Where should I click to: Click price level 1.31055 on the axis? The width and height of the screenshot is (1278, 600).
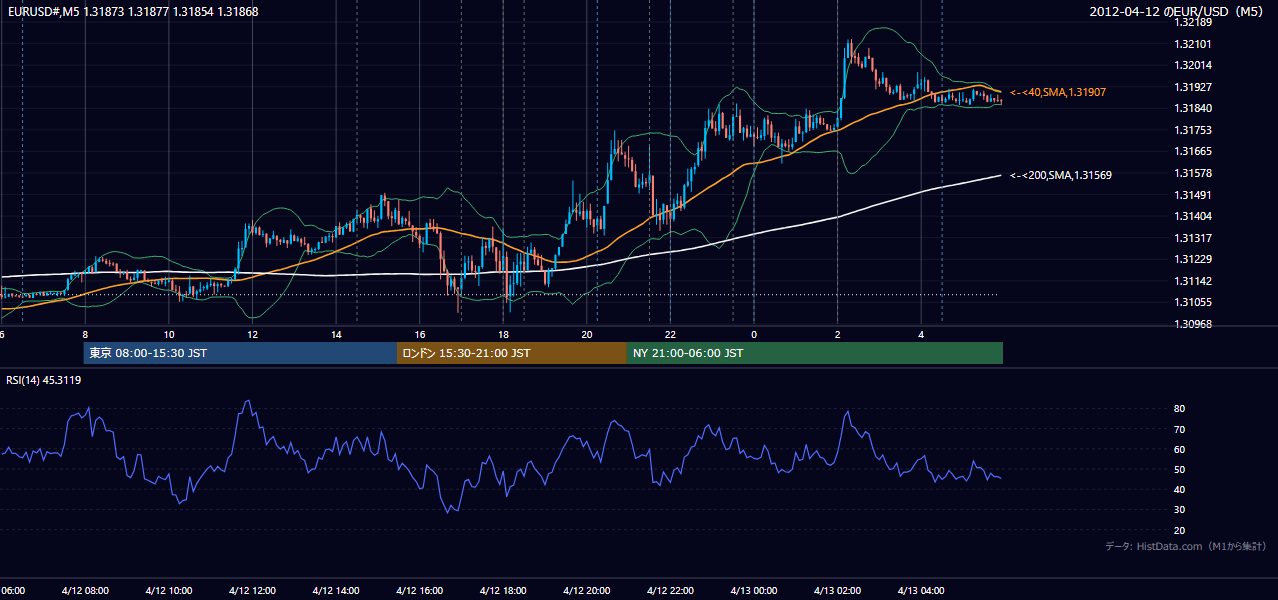(1193, 302)
